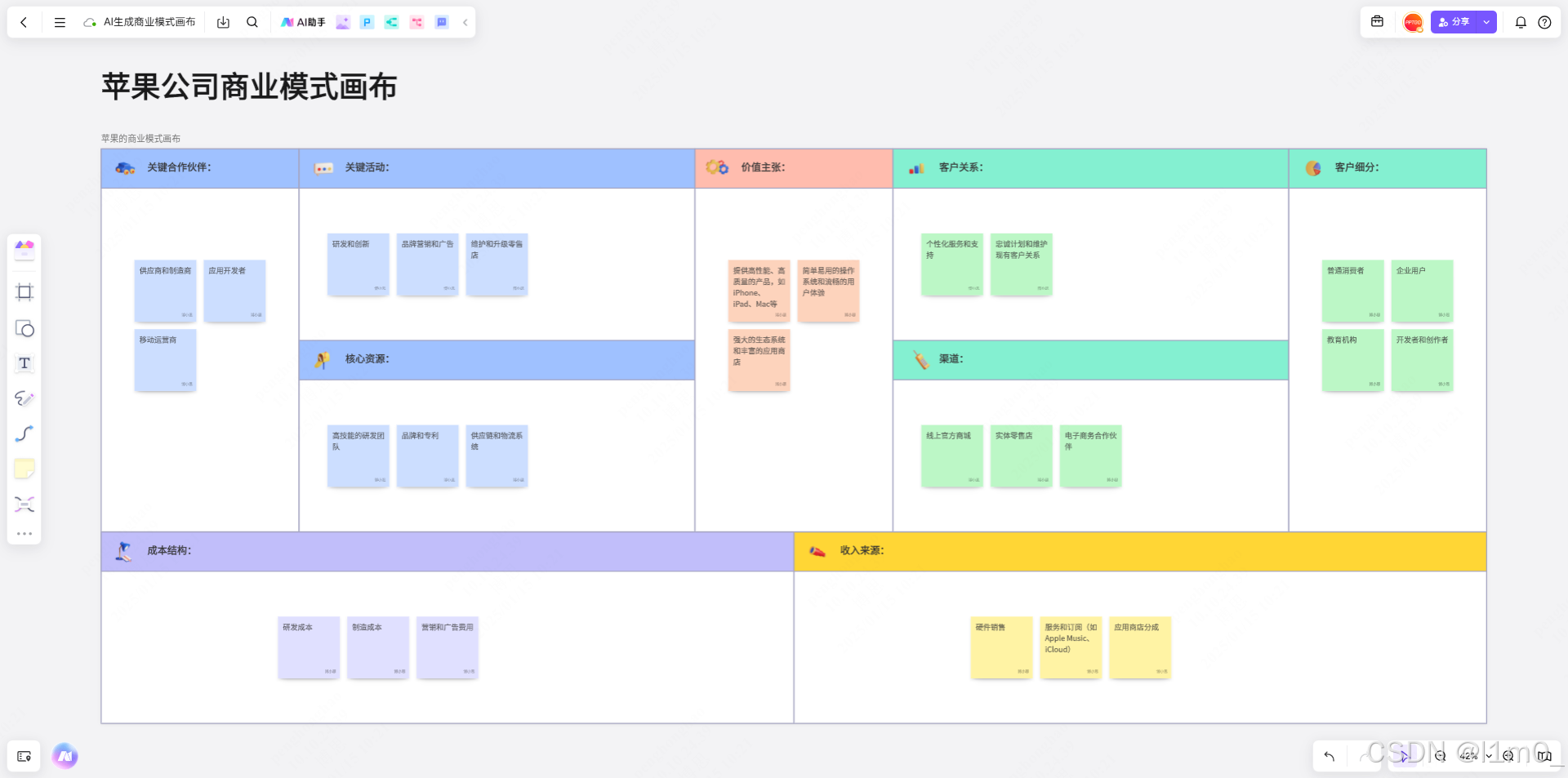
Task: Open the hamburger main menu
Action: [60, 22]
